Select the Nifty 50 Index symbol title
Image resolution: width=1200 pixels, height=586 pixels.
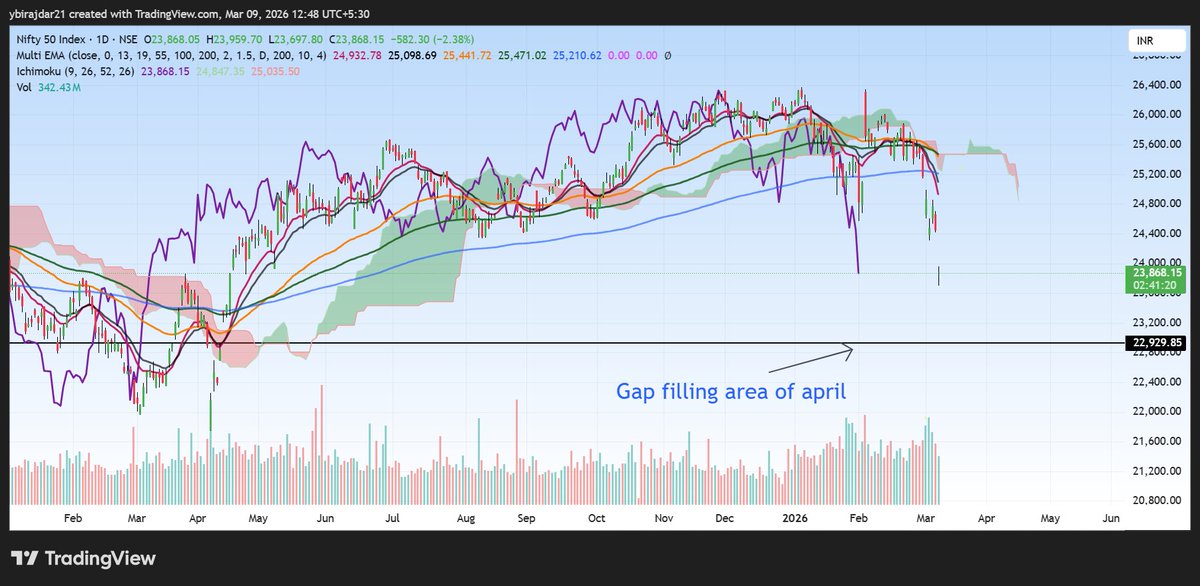(x=51, y=41)
